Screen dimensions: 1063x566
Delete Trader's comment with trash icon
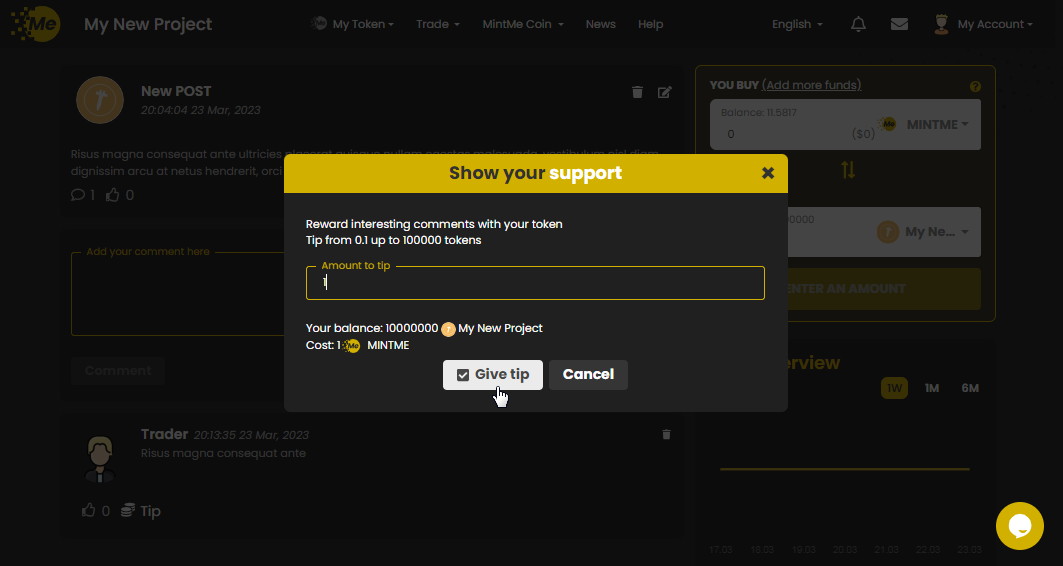point(667,435)
